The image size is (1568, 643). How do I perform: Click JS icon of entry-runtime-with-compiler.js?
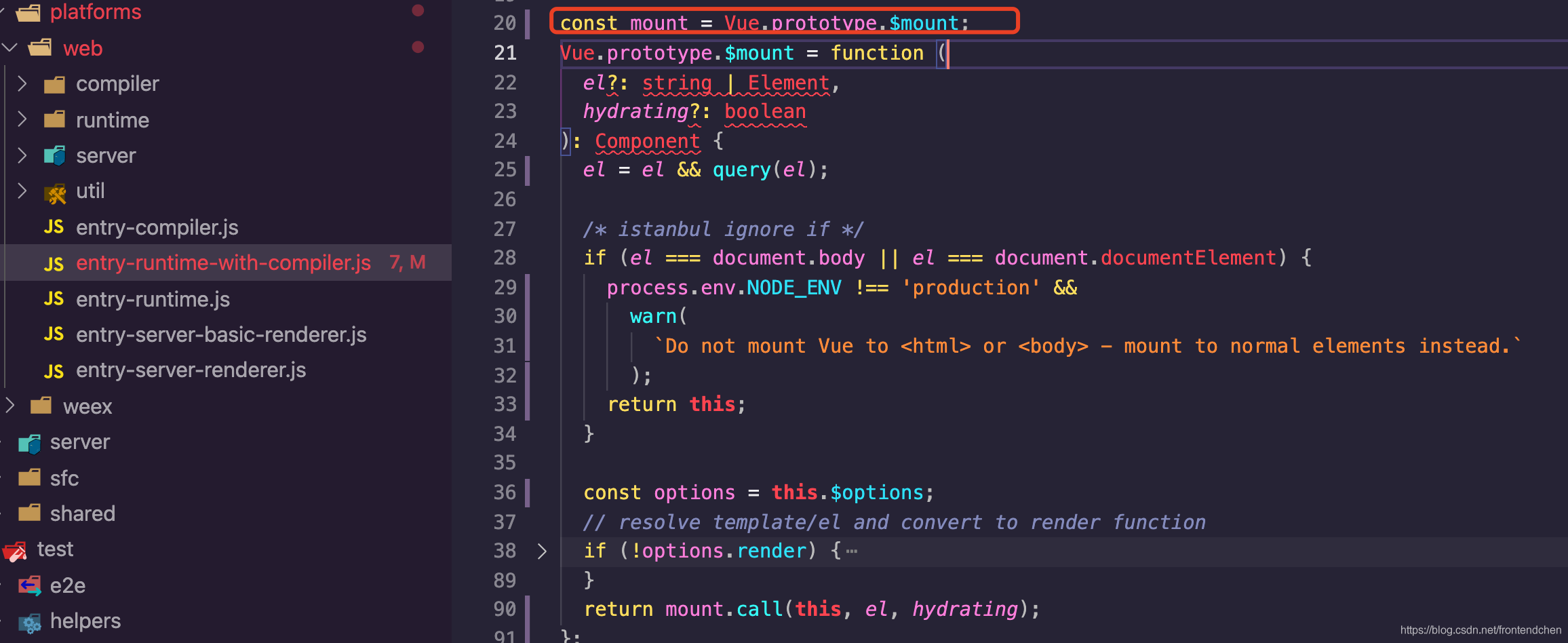54,263
